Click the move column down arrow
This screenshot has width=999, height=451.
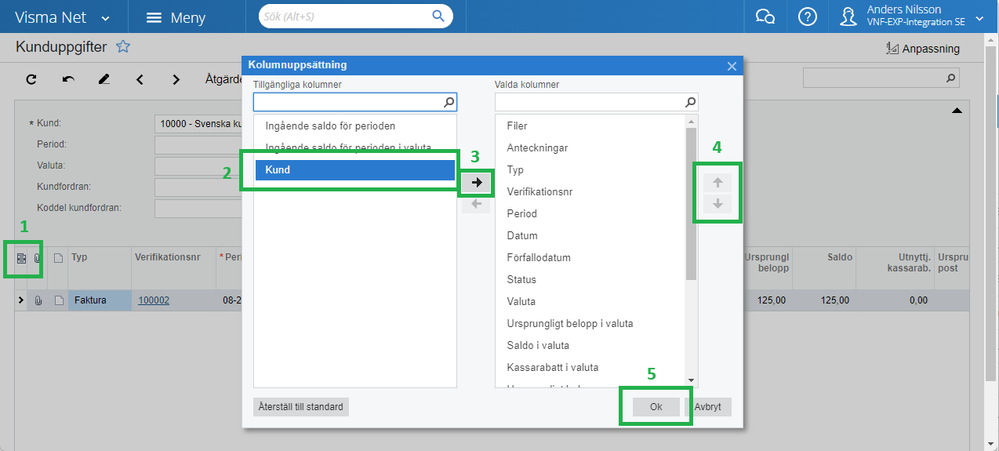(717, 204)
